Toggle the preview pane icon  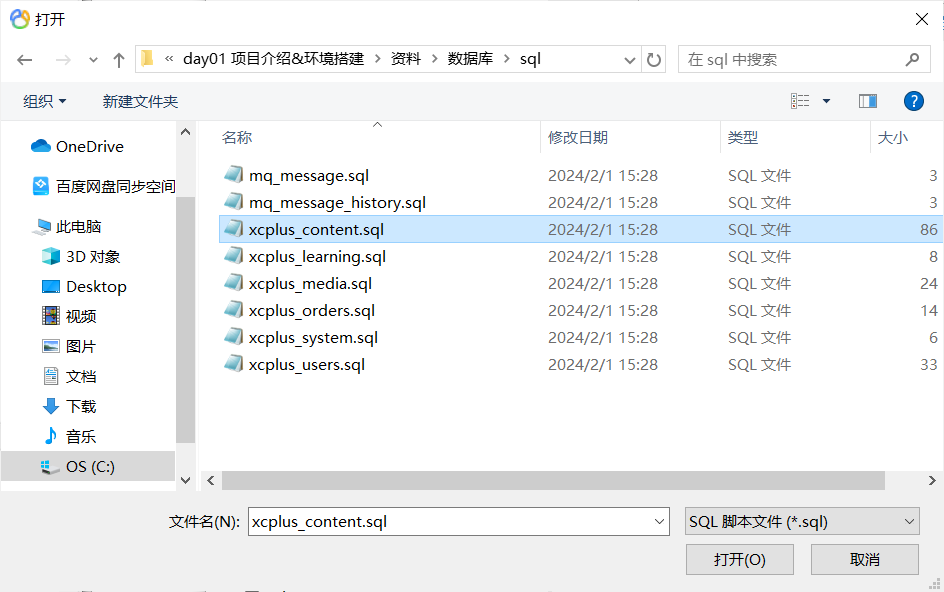(x=868, y=101)
